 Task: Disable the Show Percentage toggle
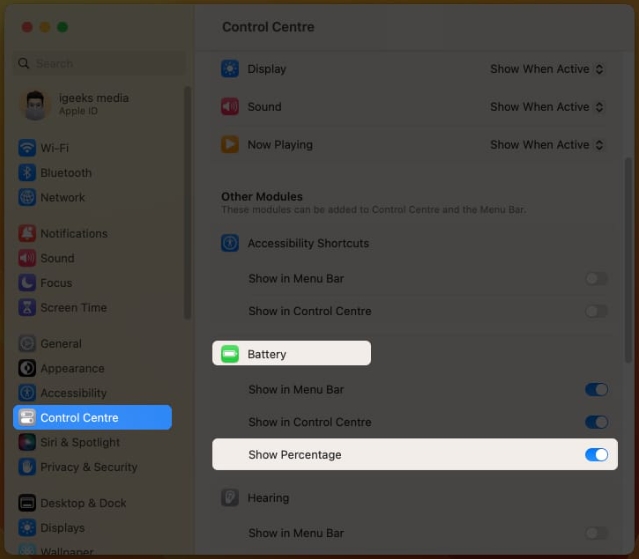[x=596, y=455]
